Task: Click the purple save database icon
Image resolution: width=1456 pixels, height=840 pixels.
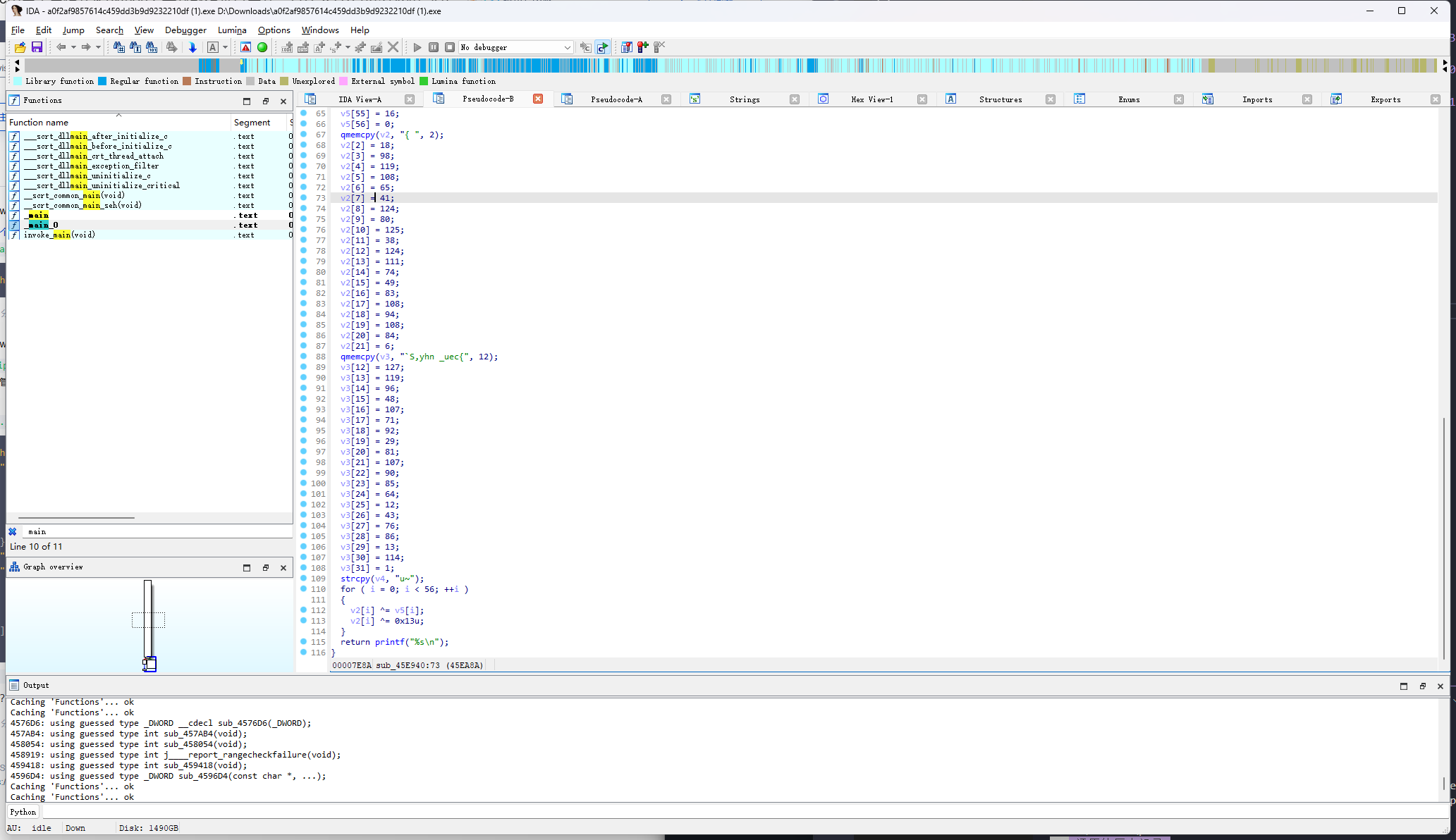Action: click(37, 47)
